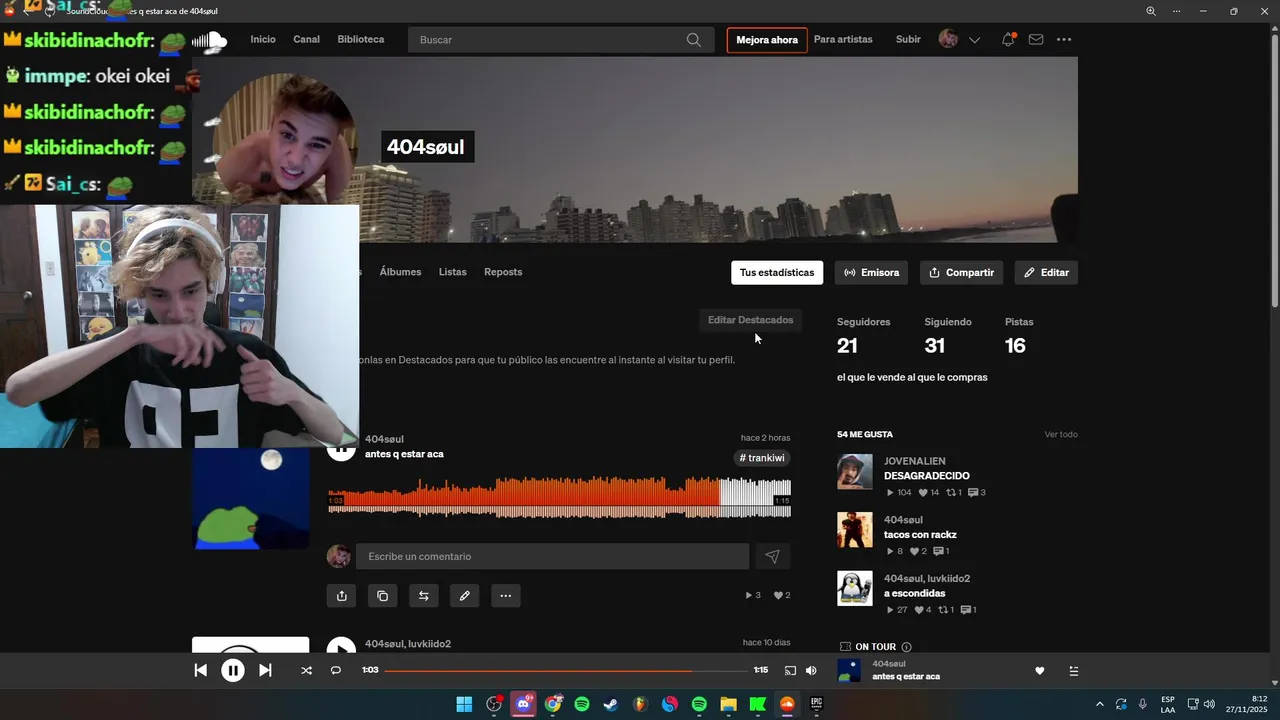
Task: Click the Mejora ahora button
Action: 767,40
